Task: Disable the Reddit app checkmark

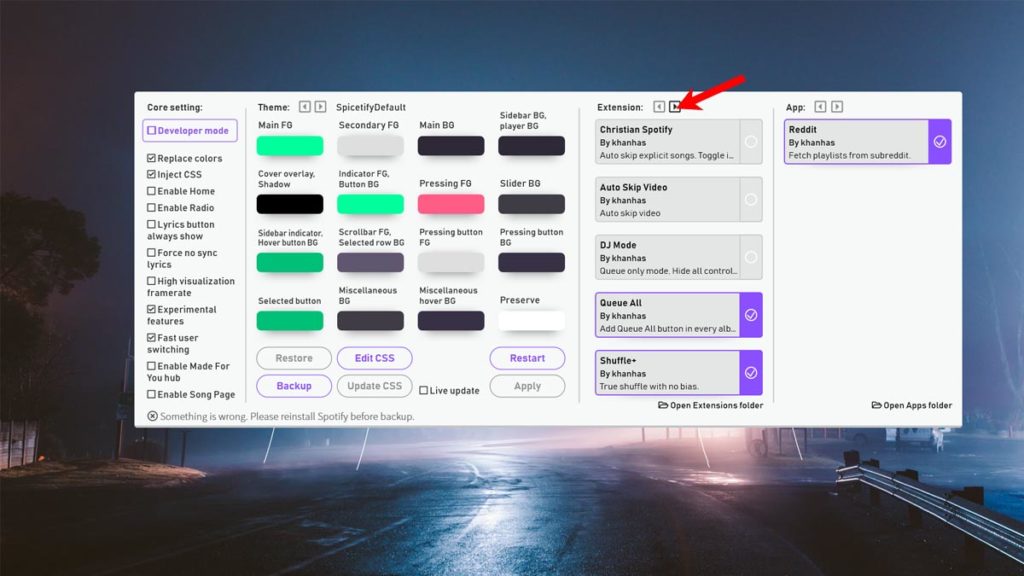Action: point(940,141)
